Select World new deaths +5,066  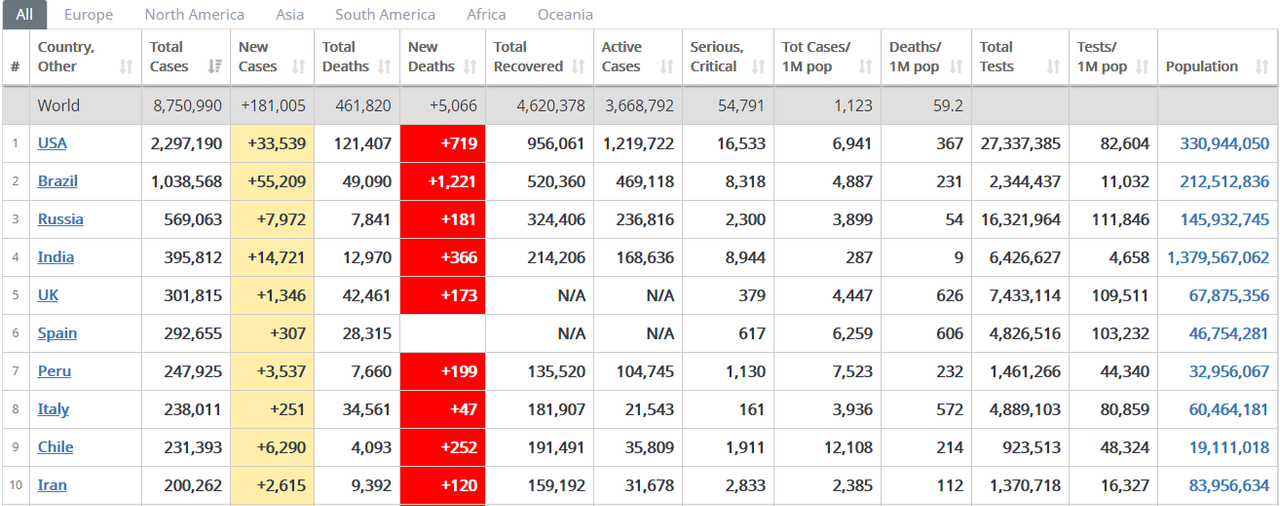click(451, 105)
